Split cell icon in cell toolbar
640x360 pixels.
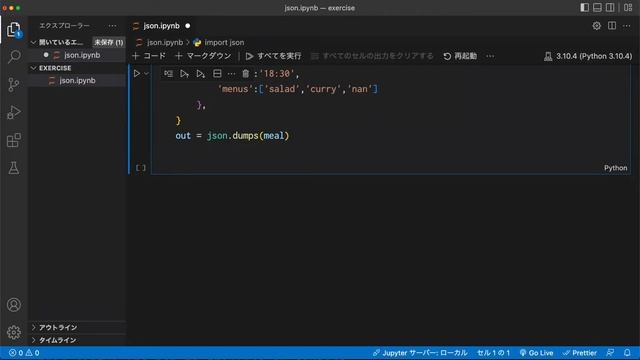point(217,73)
